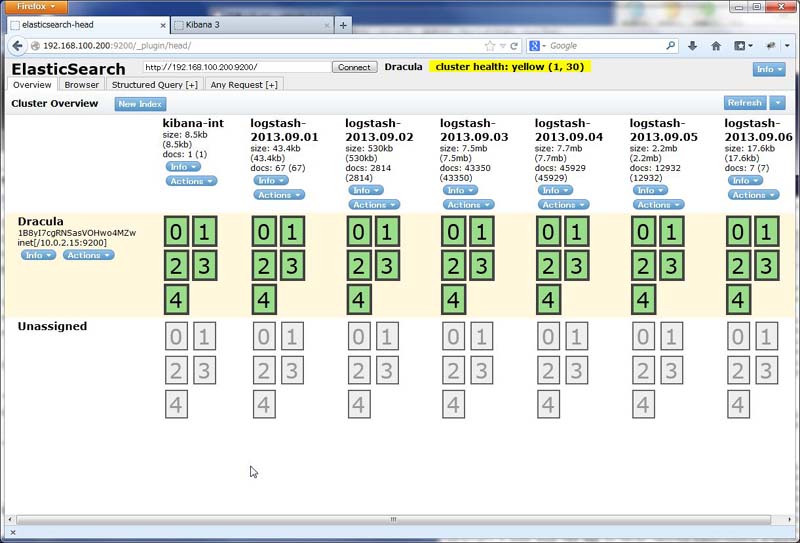
Task: Go to Firefox home page icon
Action: point(716,46)
